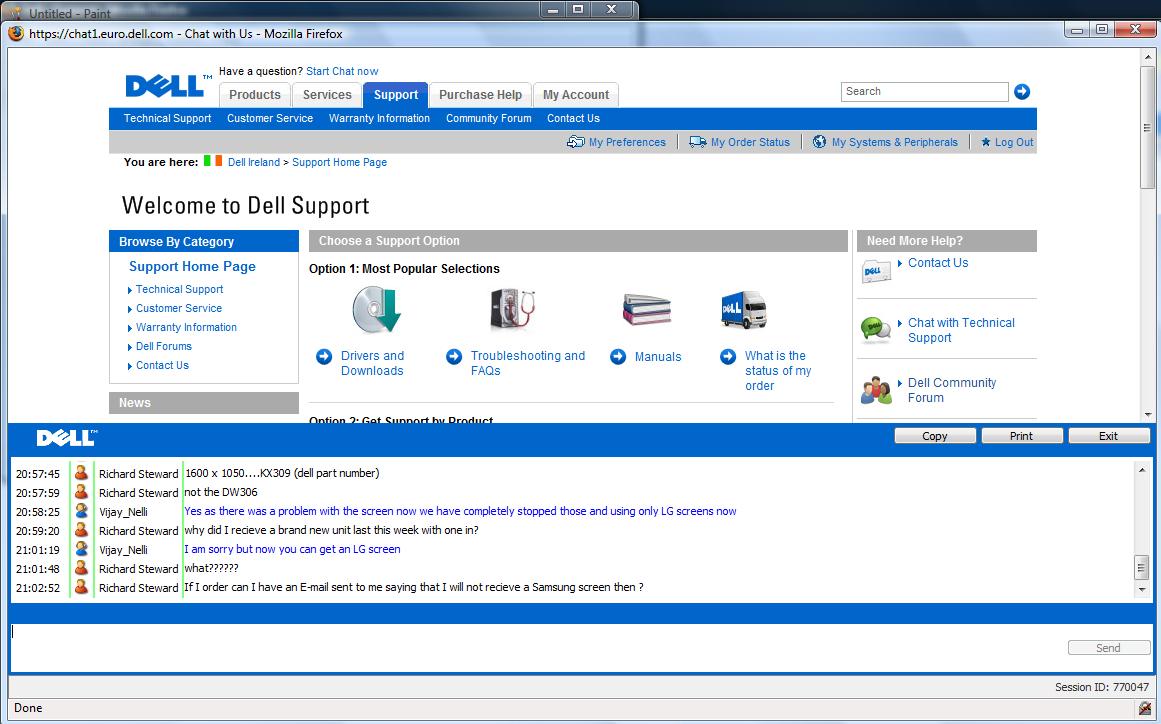Screen dimensions: 1161x724
Task: Click the chat transcript scroll-up arrow
Action: (1141, 469)
